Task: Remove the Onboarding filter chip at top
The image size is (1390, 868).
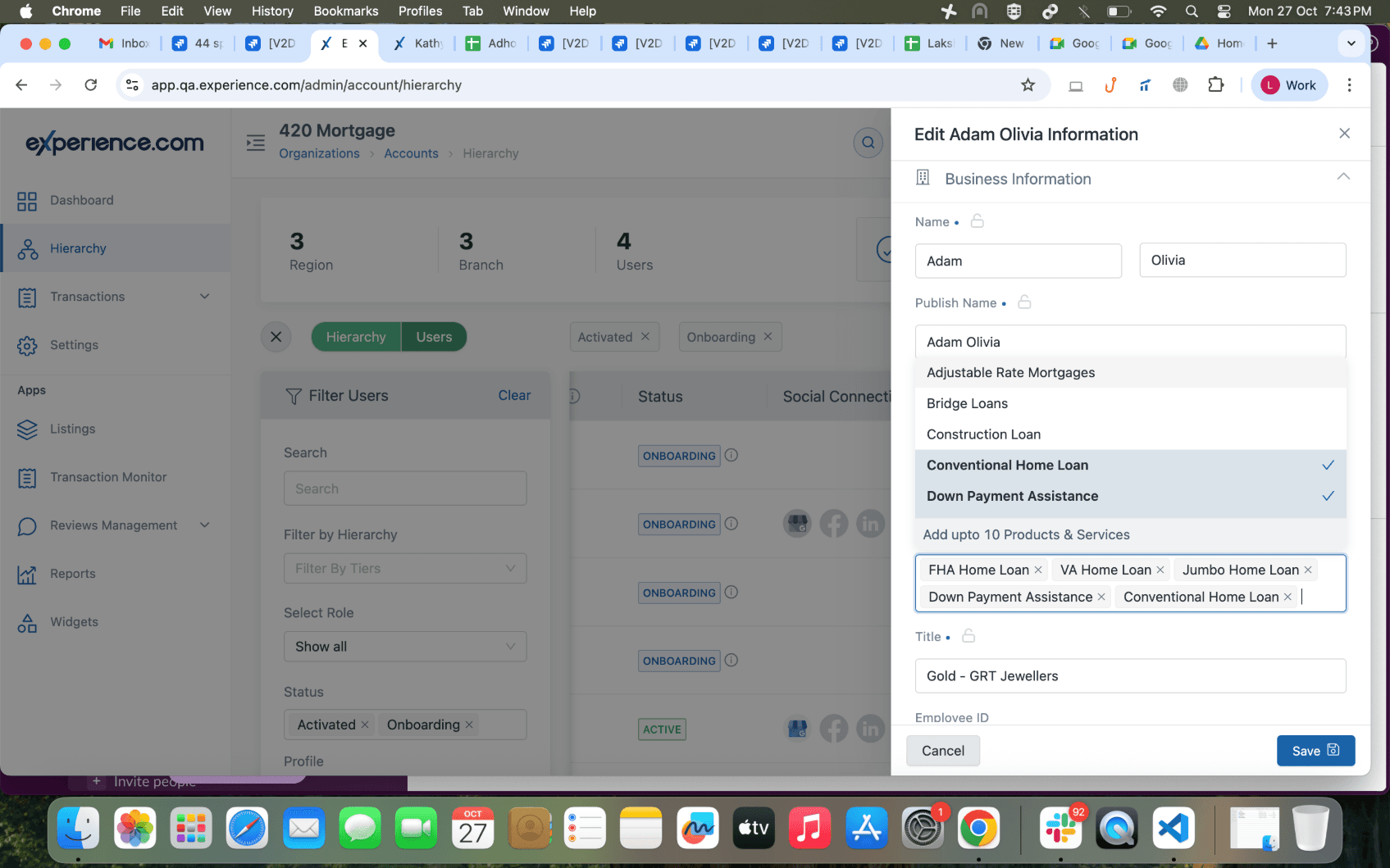Action: [768, 337]
